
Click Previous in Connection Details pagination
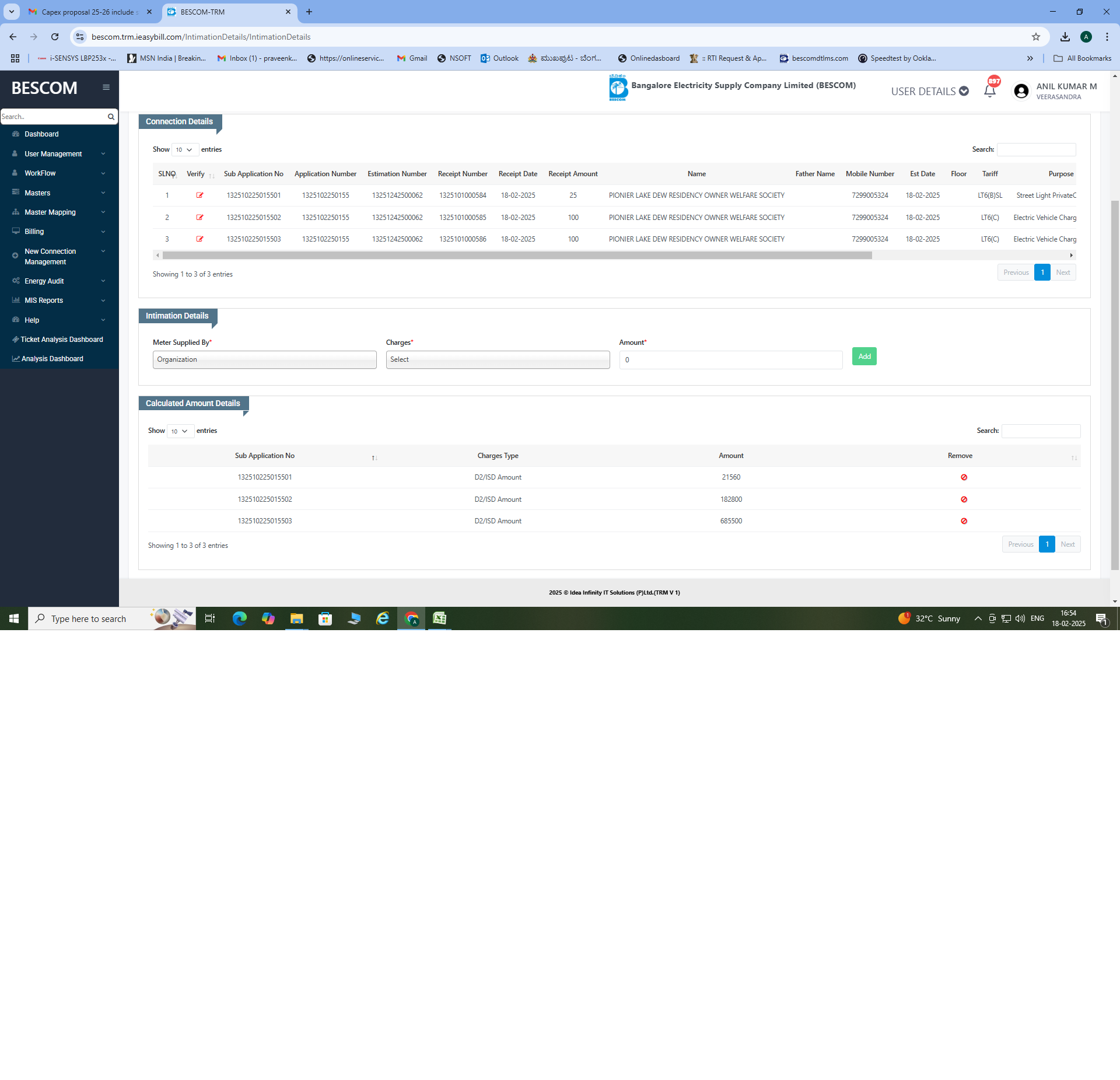pyautogui.click(x=1016, y=272)
